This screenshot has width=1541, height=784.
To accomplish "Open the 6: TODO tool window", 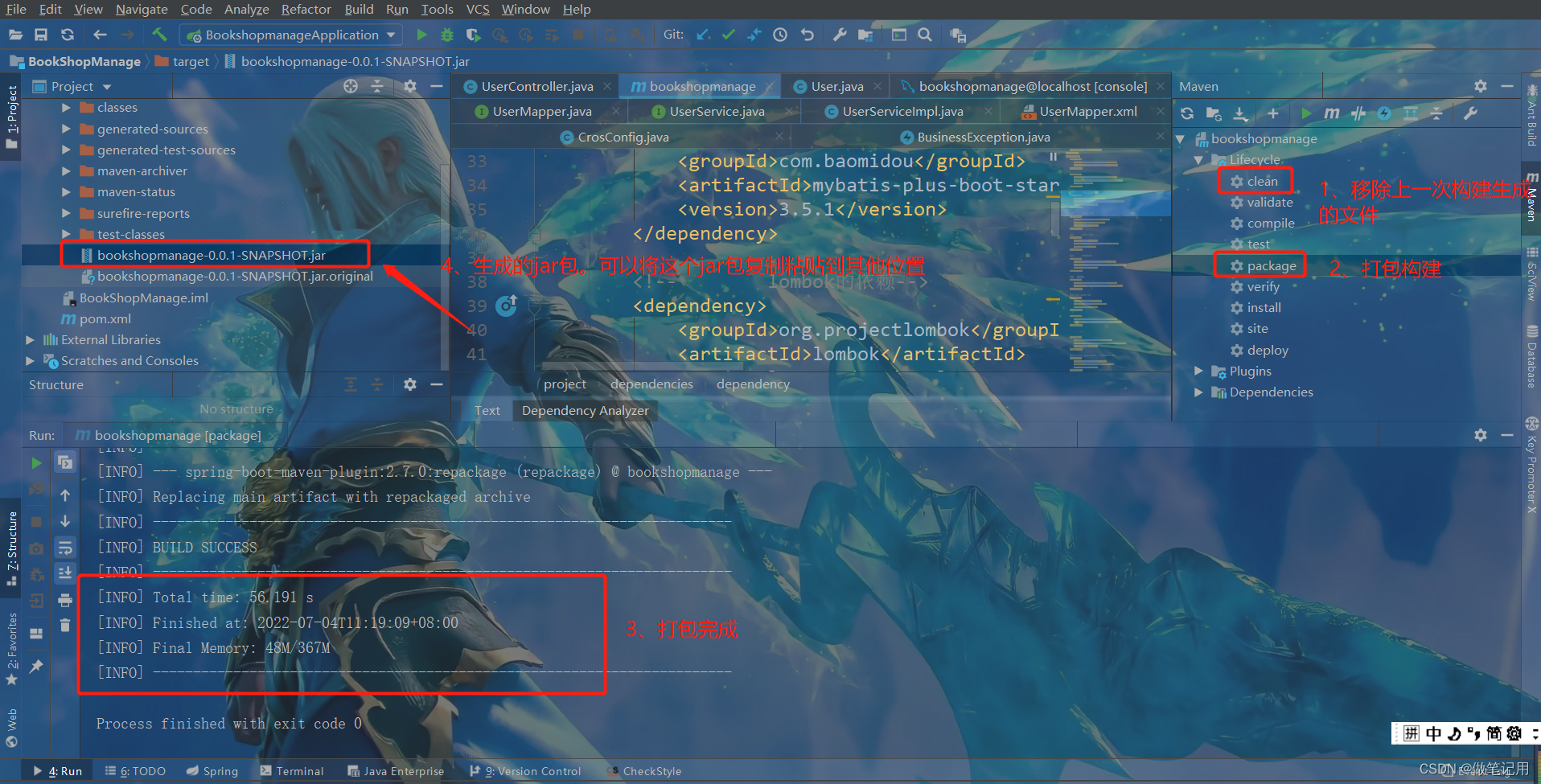I will (135, 770).
